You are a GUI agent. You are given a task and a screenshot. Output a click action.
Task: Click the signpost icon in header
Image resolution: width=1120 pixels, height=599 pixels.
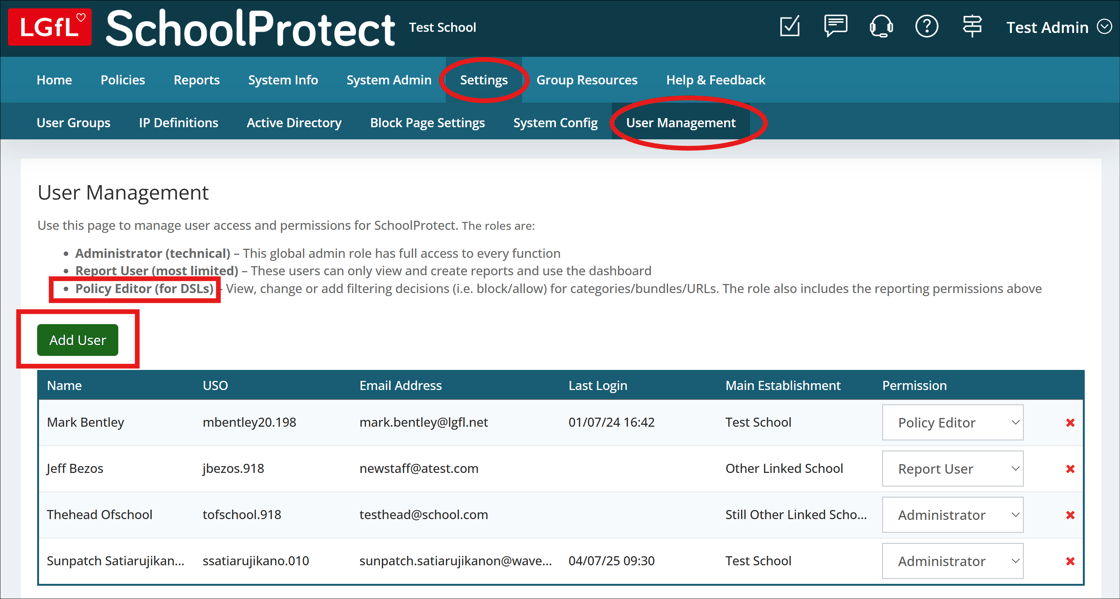[972, 27]
